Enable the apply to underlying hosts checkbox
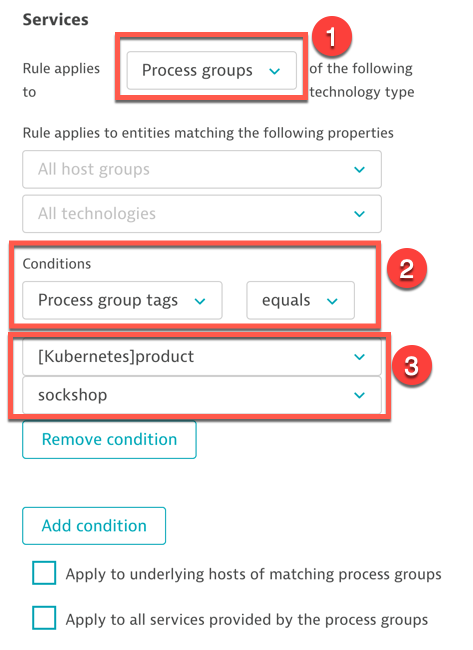Viewport: 473px width, 650px height. tap(44, 573)
